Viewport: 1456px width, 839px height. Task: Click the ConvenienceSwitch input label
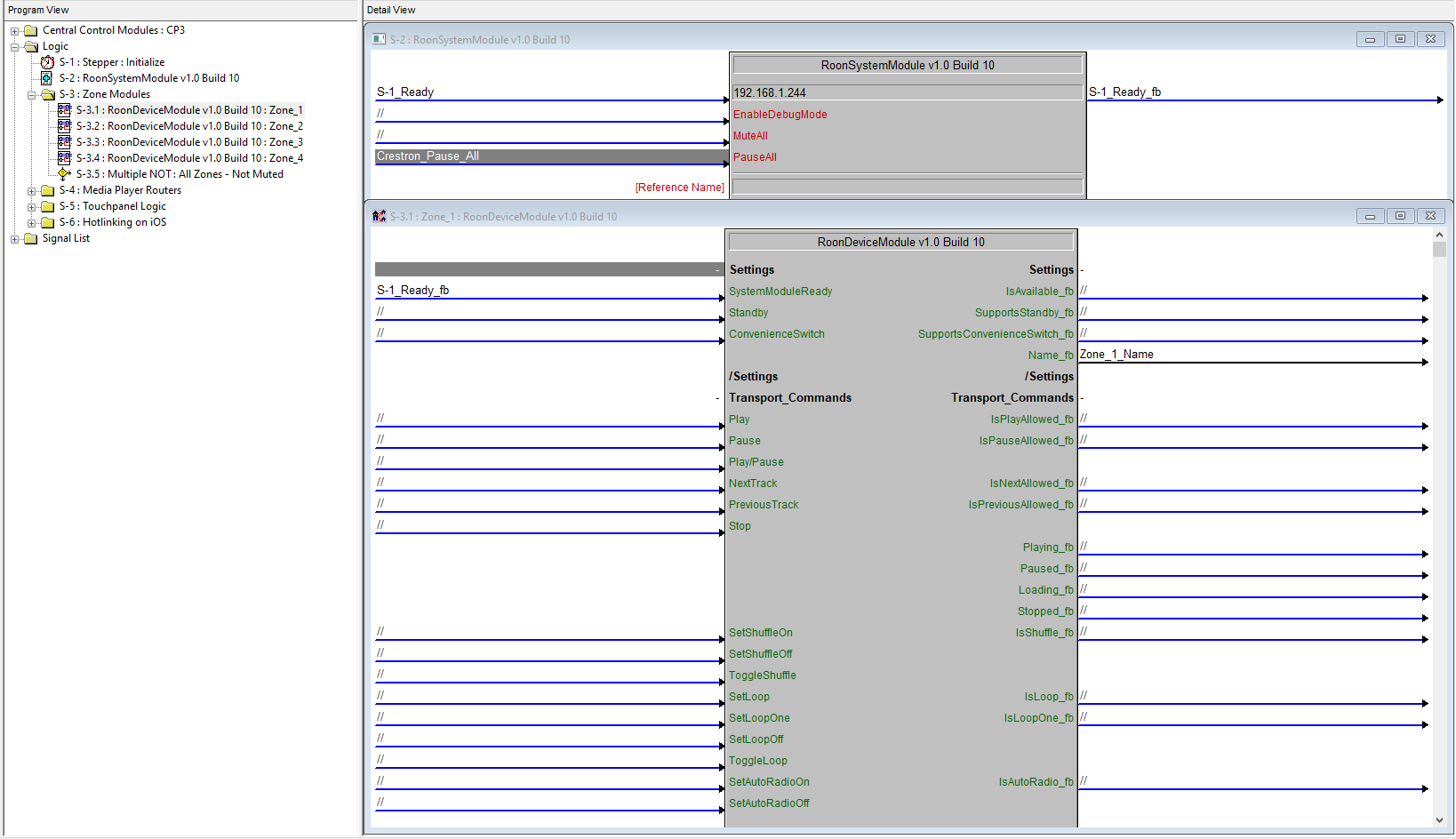click(777, 334)
